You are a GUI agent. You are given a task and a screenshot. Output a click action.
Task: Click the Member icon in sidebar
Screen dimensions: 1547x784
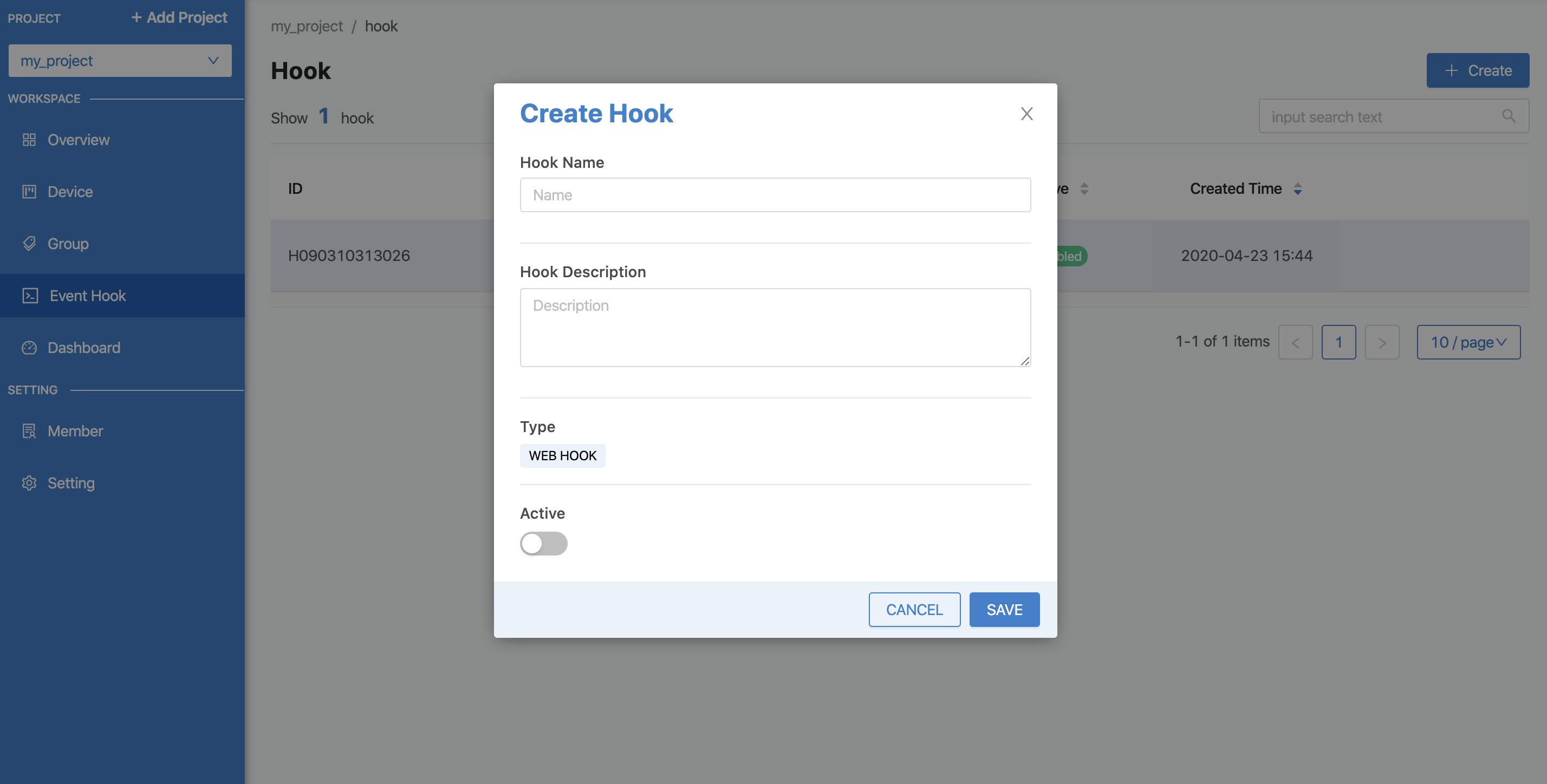point(29,431)
